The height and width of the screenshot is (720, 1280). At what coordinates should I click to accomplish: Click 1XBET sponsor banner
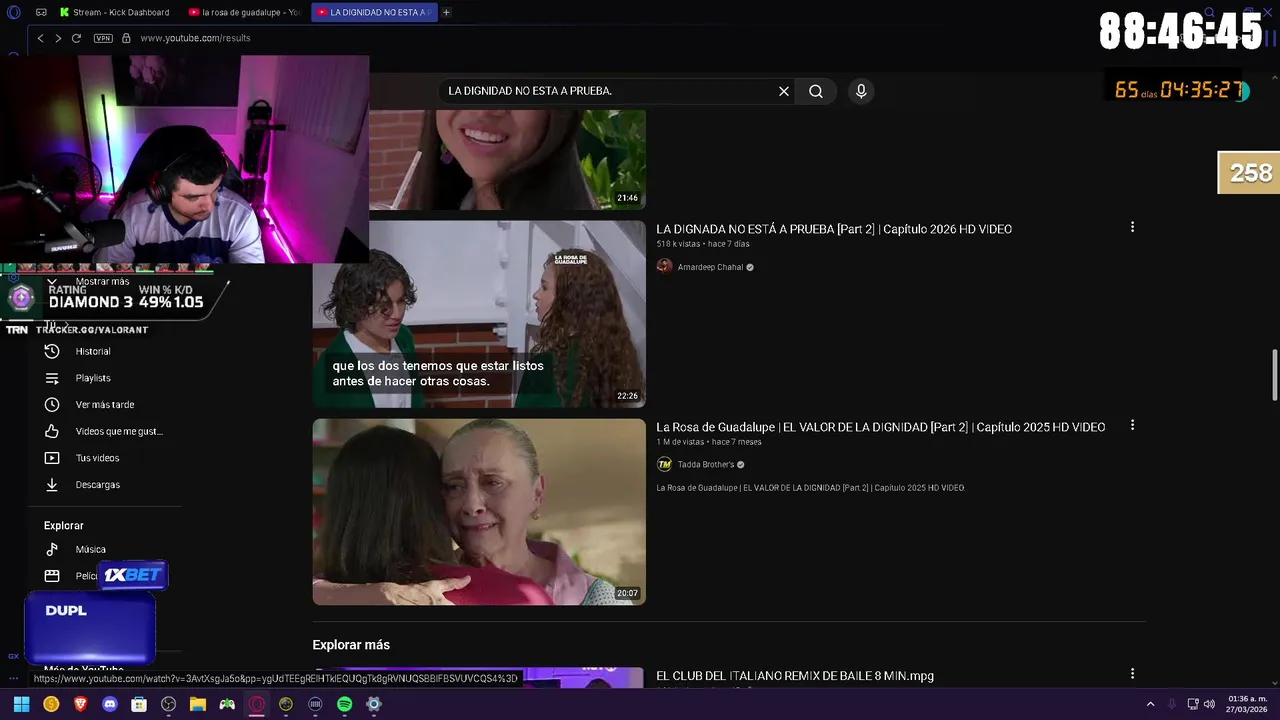click(132, 575)
